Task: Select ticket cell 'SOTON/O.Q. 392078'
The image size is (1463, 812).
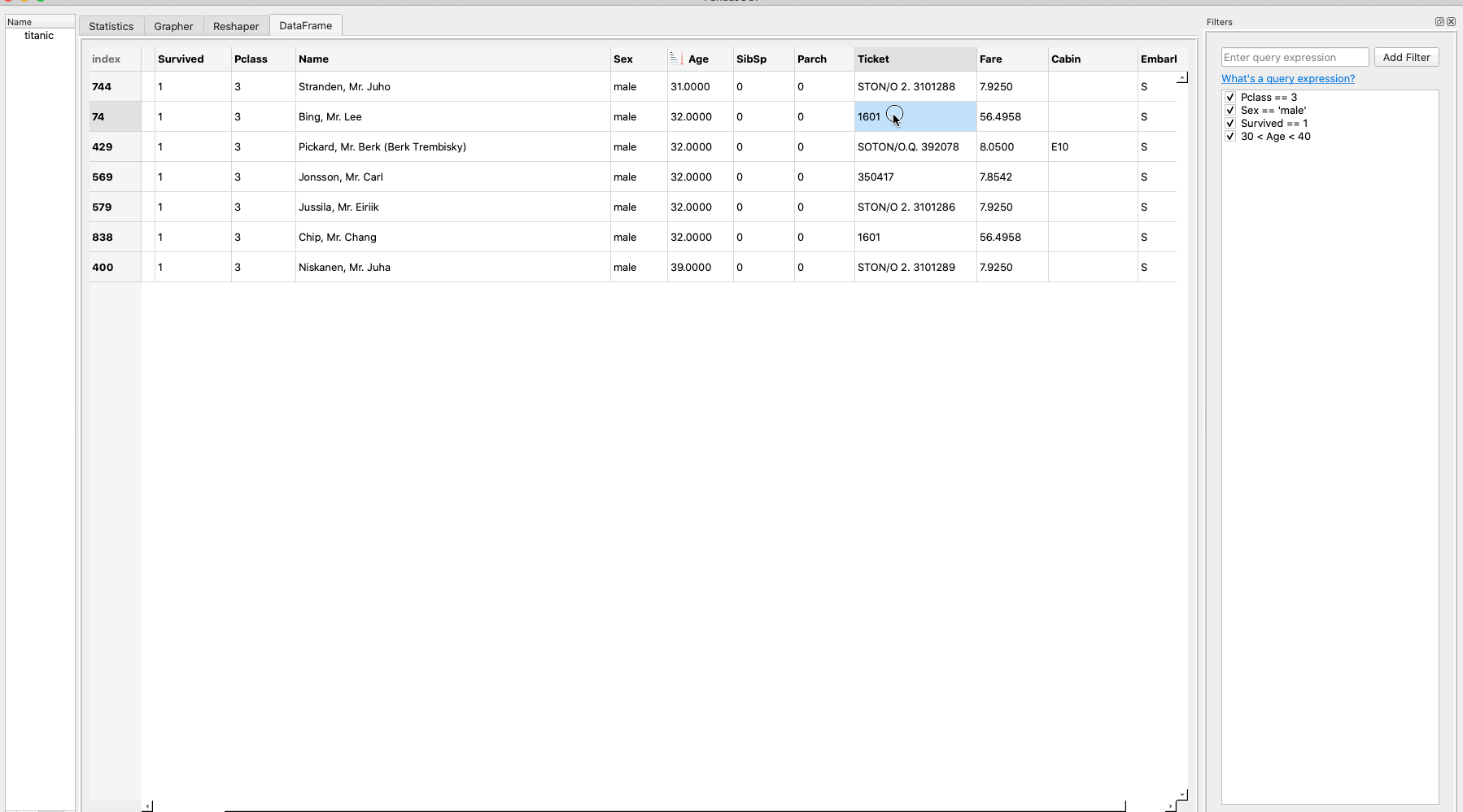Action: tap(915, 146)
